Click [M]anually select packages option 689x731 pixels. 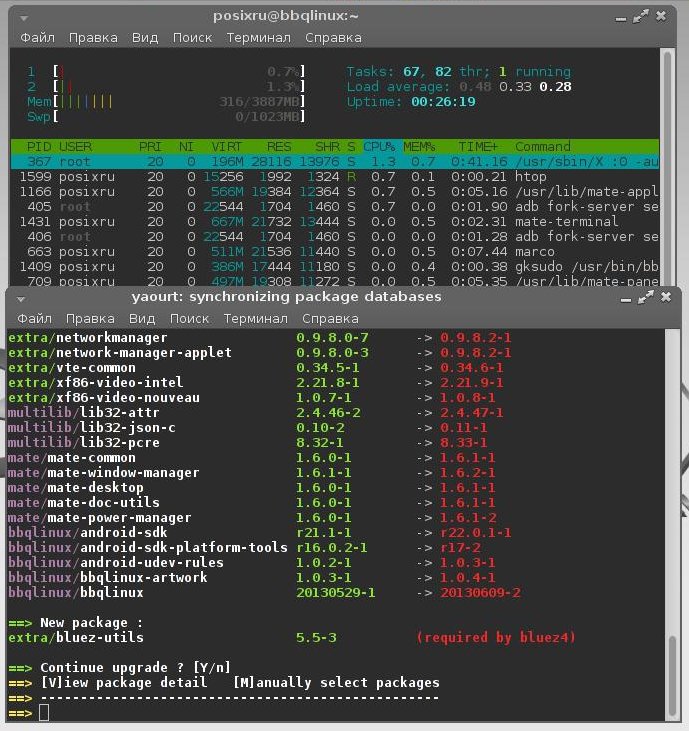(x=336, y=683)
